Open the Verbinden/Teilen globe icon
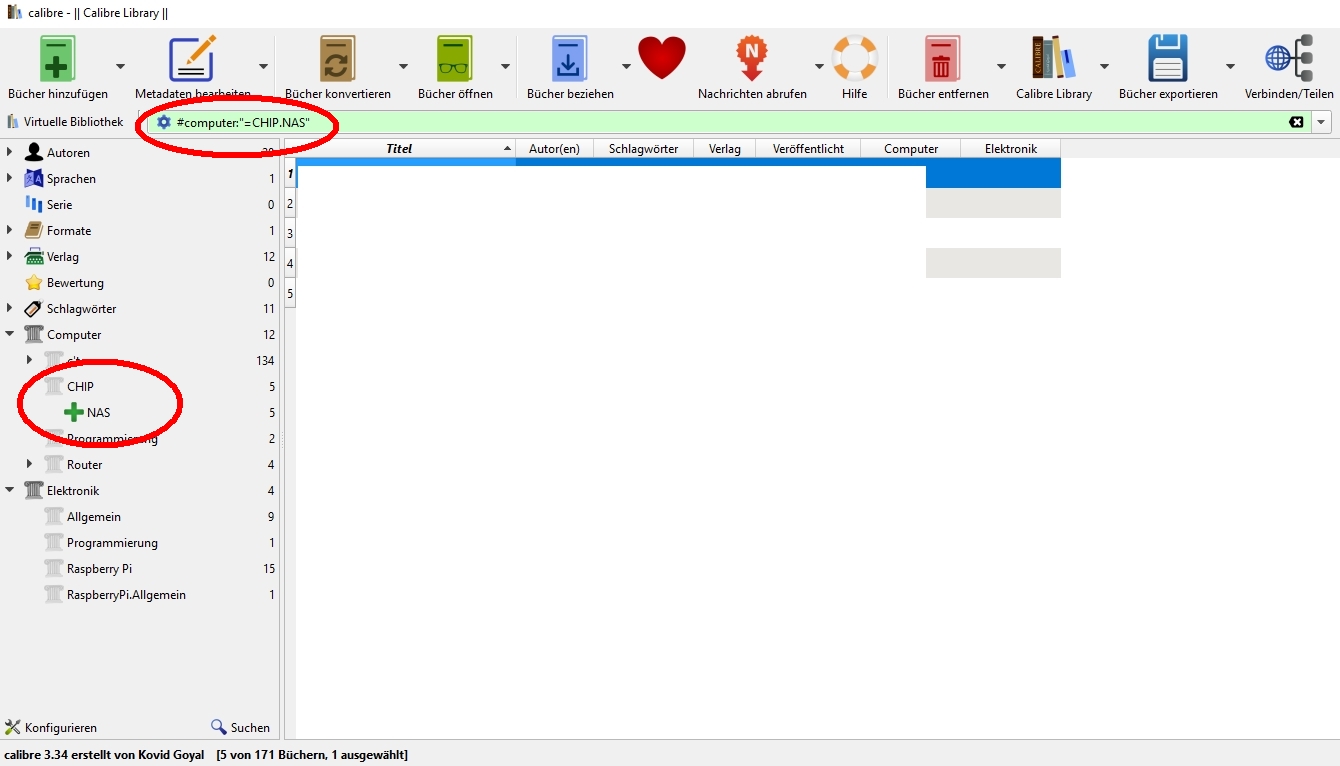Image resolution: width=1340 pixels, height=766 pixels. [1288, 59]
